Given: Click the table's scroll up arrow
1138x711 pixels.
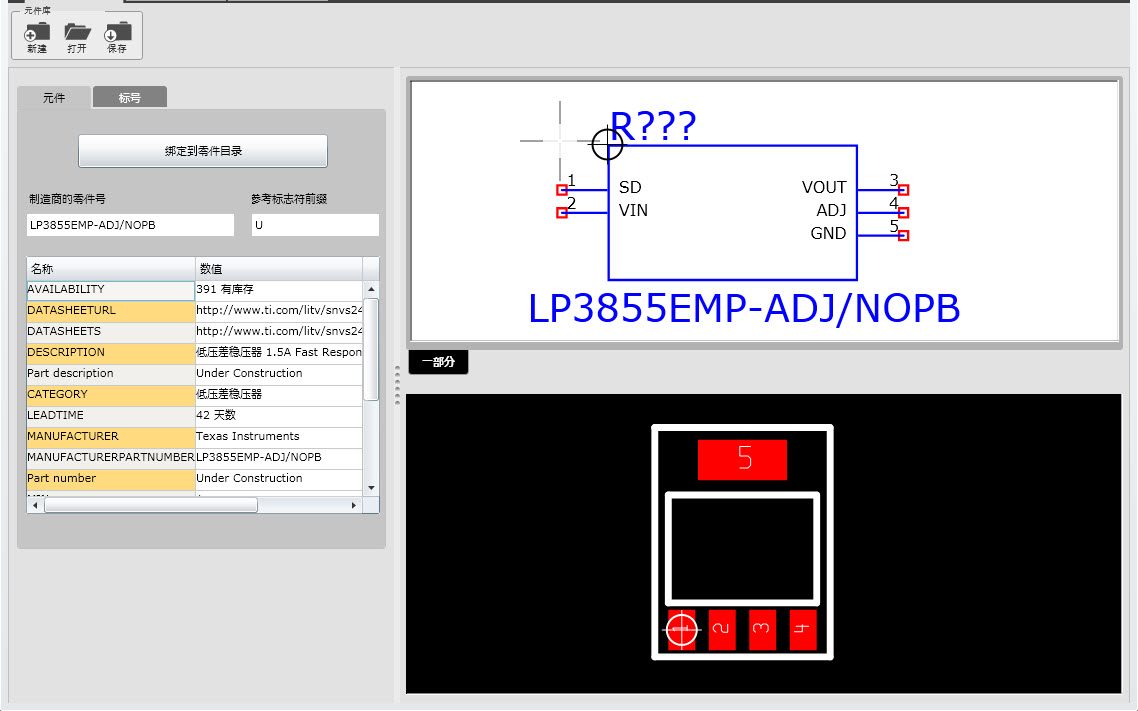Looking at the screenshot, I should (371, 289).
